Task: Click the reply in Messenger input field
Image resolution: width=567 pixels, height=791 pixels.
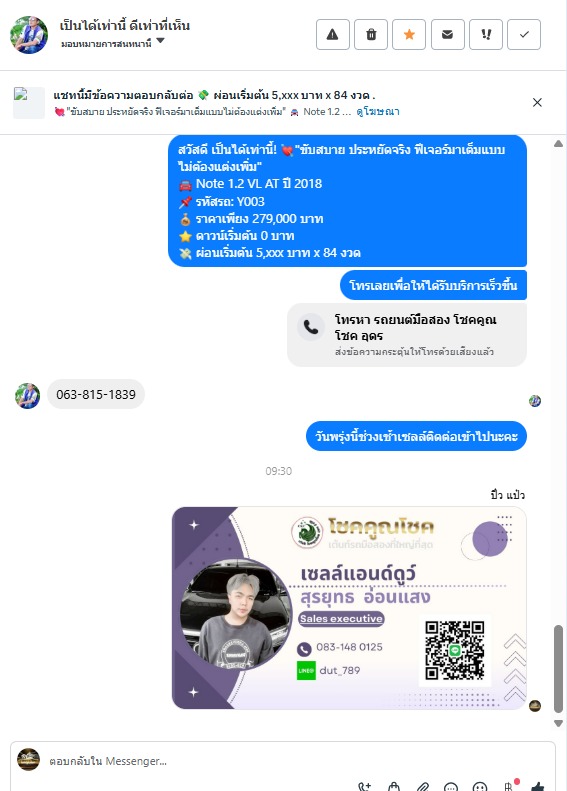Action: (x=282, y=761)
